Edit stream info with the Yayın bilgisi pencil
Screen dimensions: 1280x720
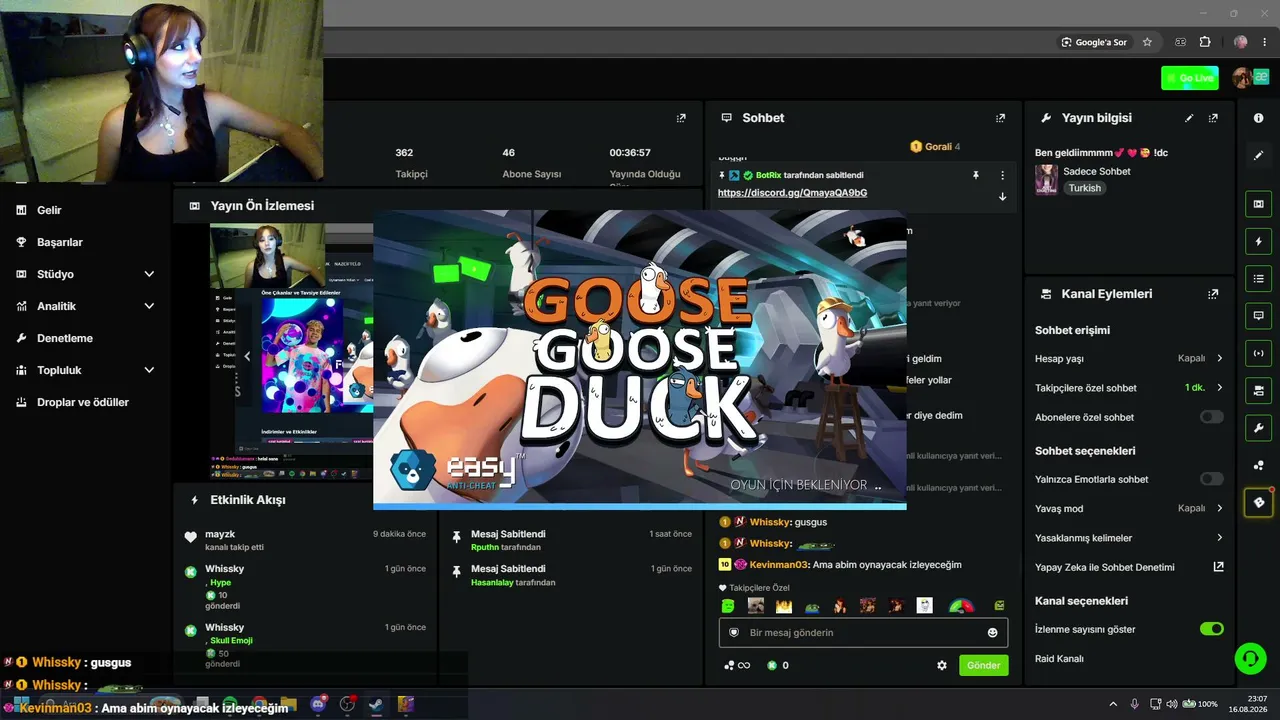click(x=1189, y=118)
